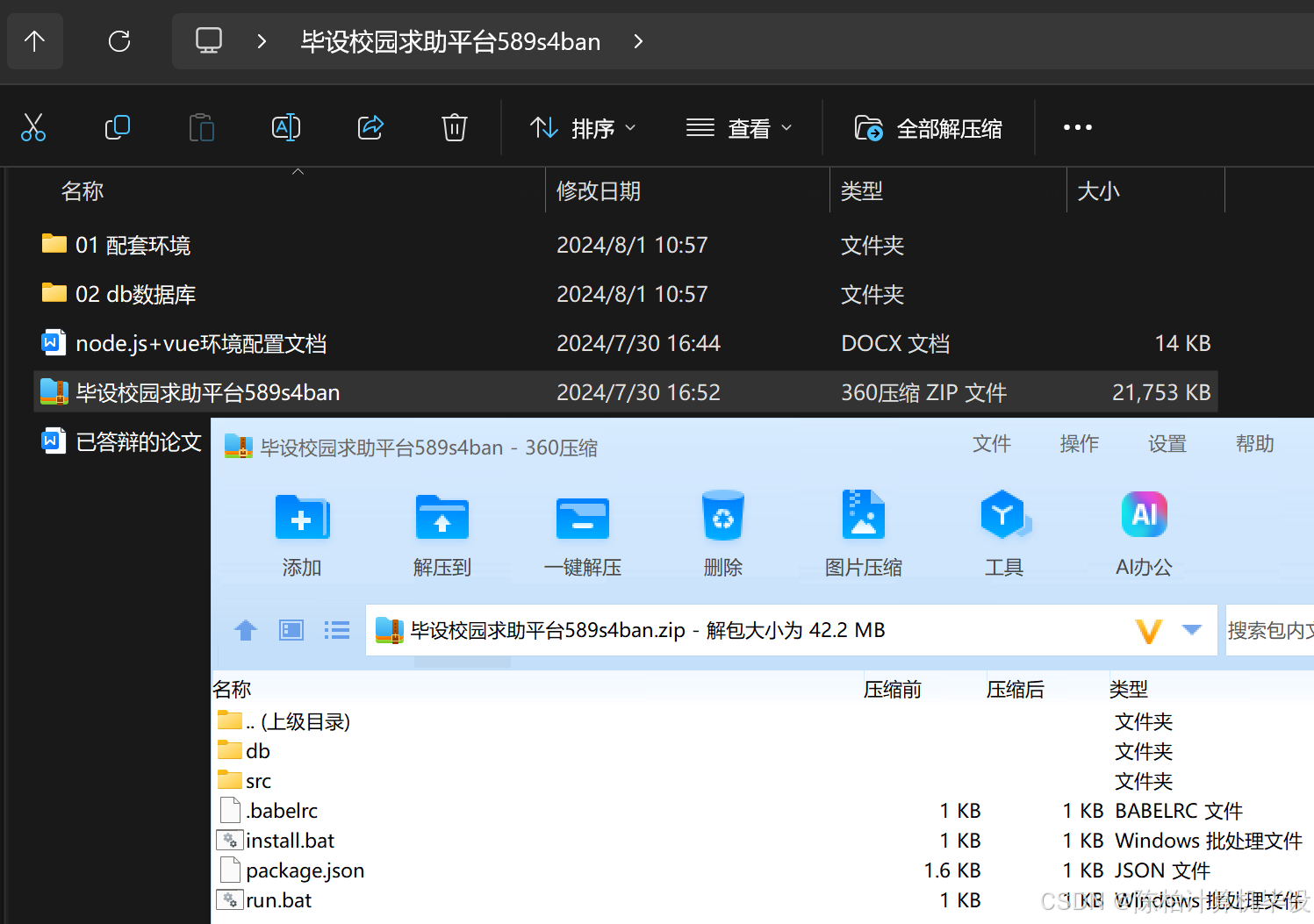Go up one folder level in Explorer

[x=35, y=41]
